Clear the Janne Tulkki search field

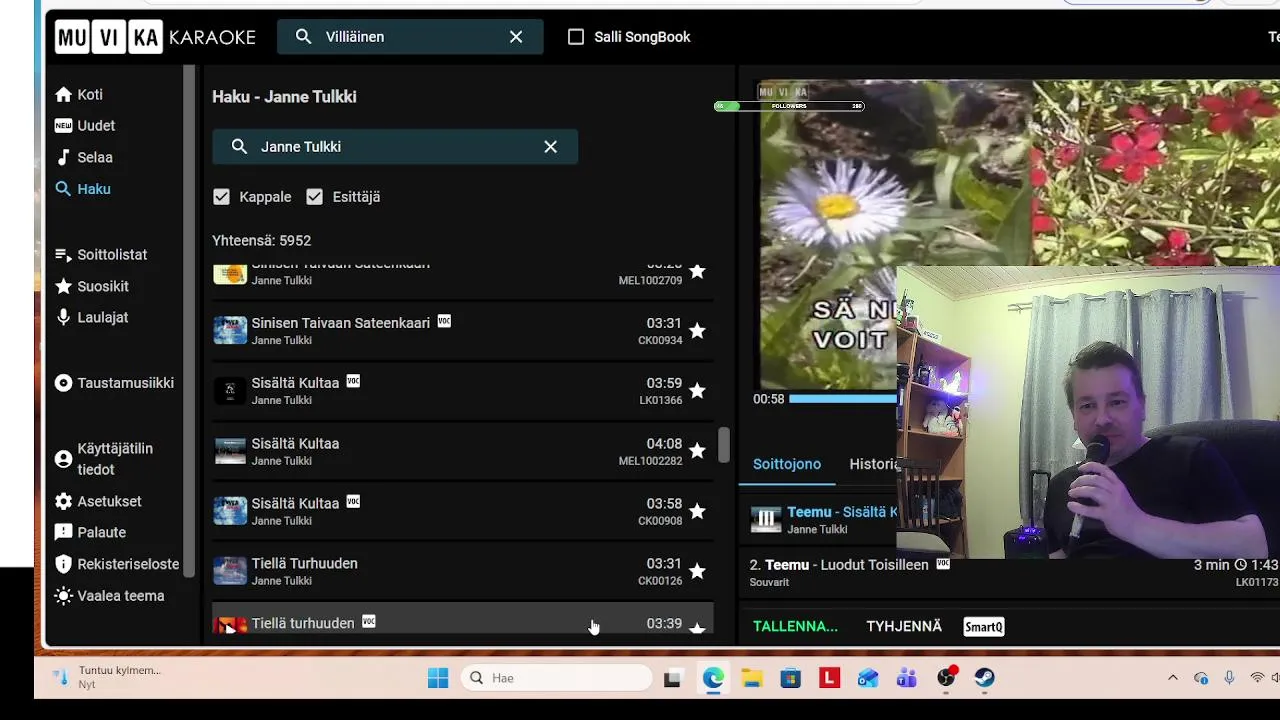pyautogui.click(x=550, y=146)
